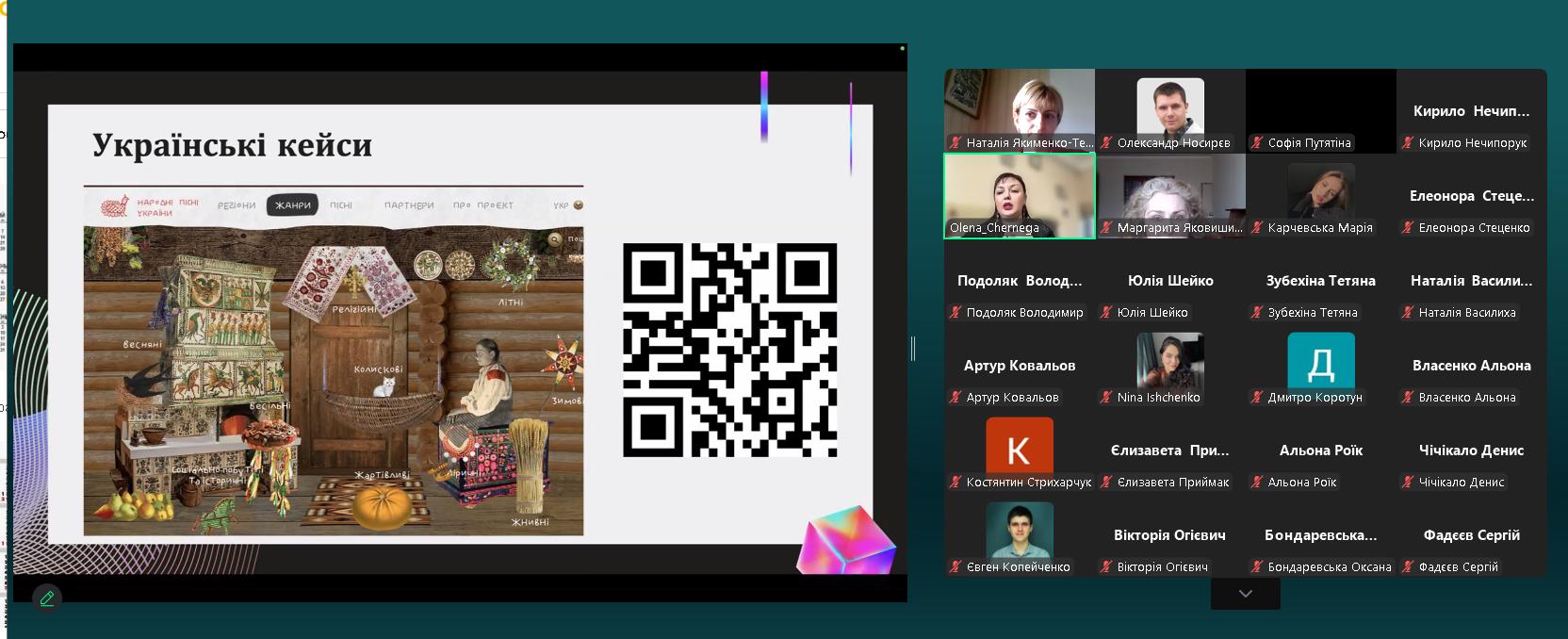
Task: Click the Жнивні genre label
Action: coord(531,522)
